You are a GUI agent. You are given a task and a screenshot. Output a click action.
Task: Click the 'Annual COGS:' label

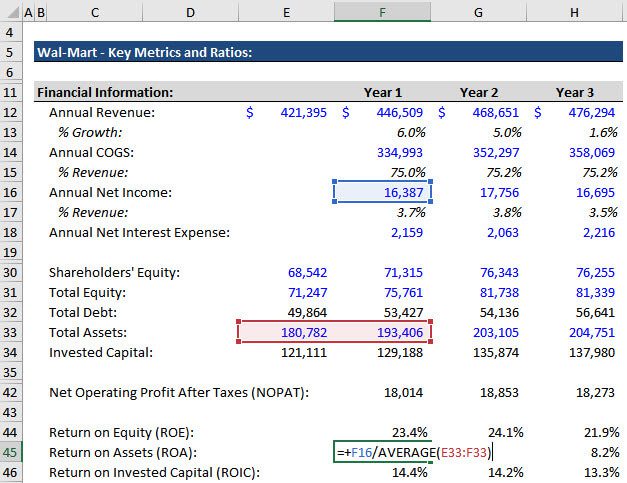[x=91, y=152]
